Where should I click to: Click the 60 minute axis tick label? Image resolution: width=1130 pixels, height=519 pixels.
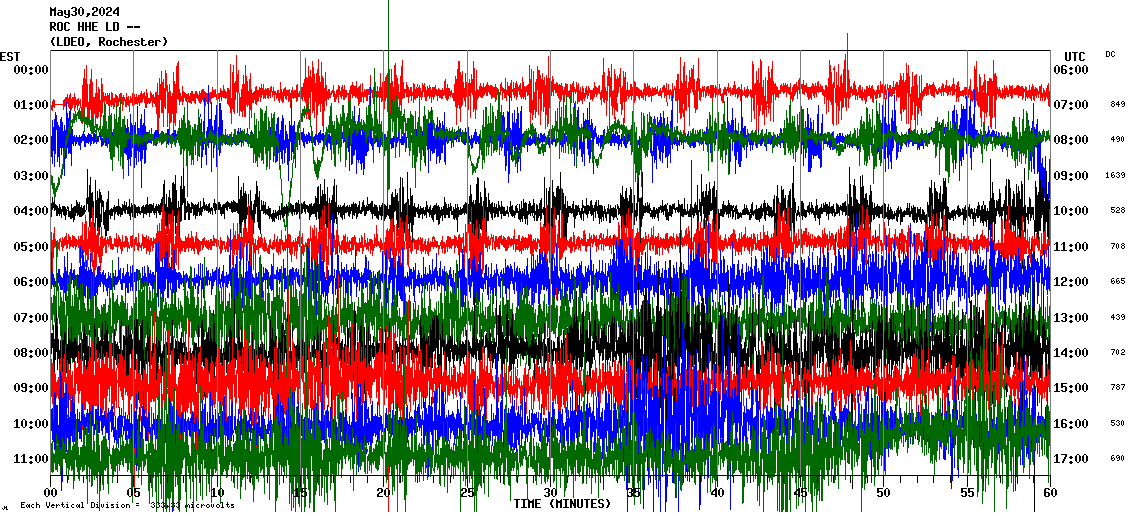coord(1048,493)
